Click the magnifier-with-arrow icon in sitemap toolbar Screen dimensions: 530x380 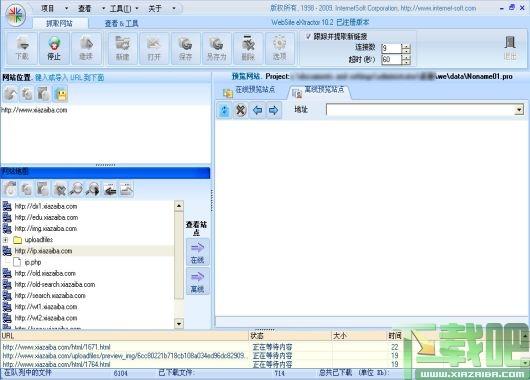tap(92, 189)
